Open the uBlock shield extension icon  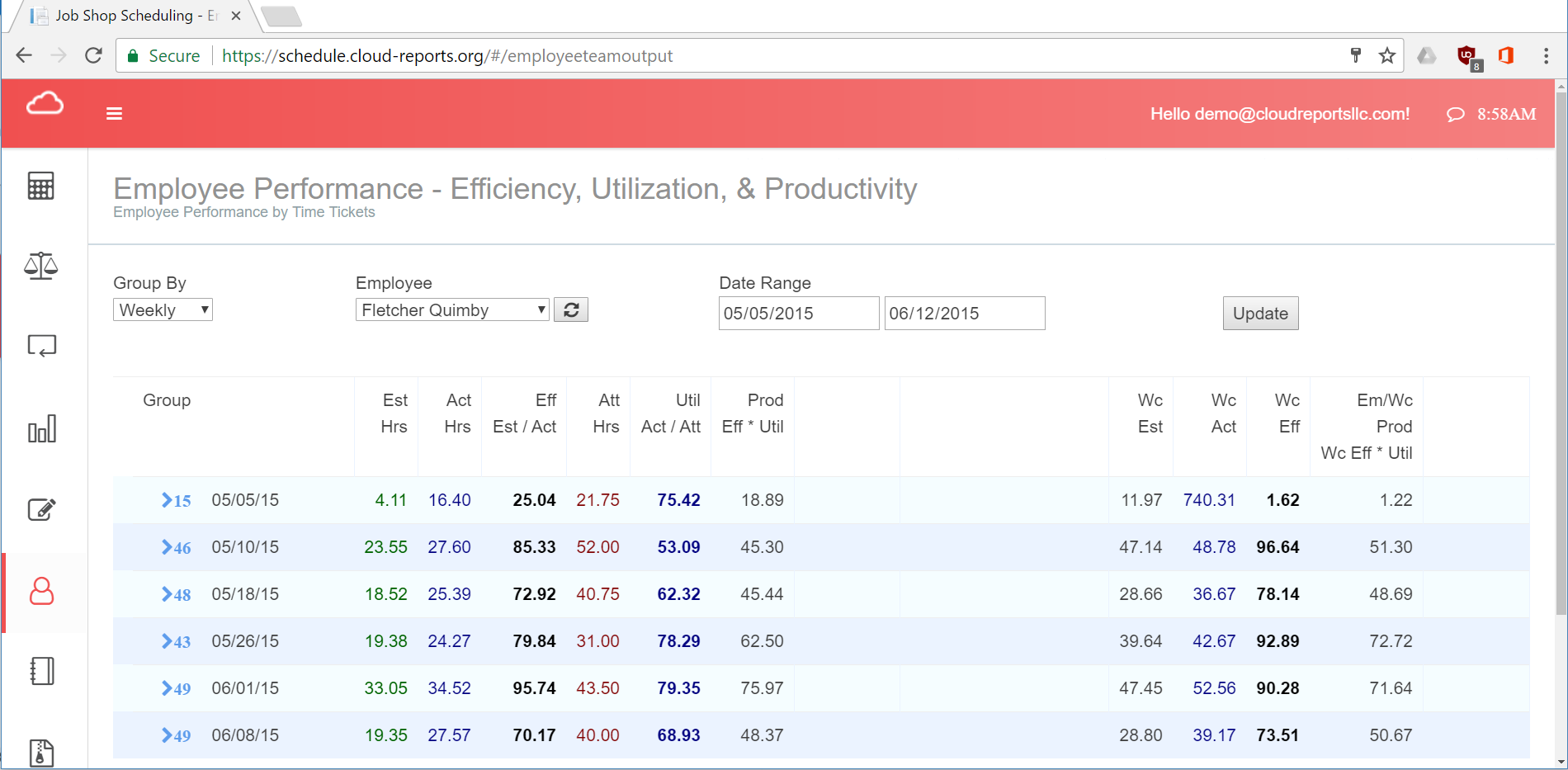click(1468, 56)
